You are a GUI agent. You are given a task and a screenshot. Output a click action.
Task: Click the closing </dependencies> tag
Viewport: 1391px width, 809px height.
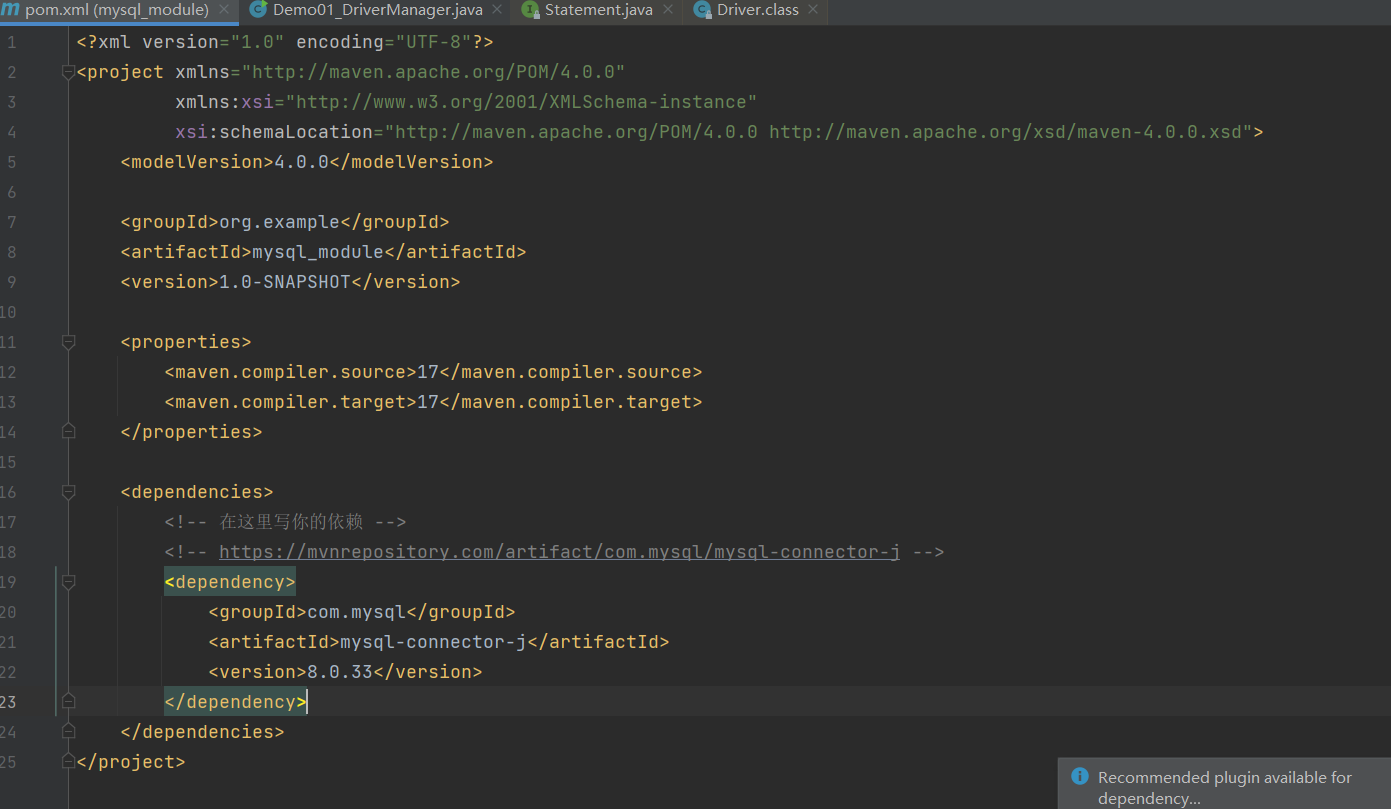202,732
